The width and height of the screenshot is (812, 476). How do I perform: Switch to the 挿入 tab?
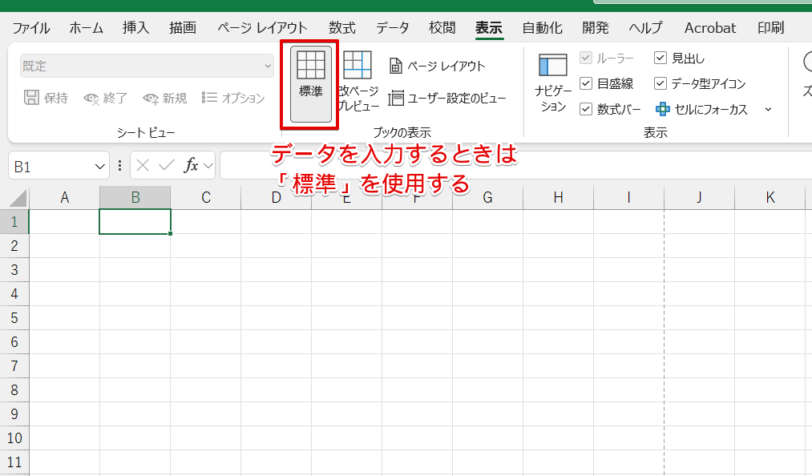pyautogui.click(x=136, y=28)
